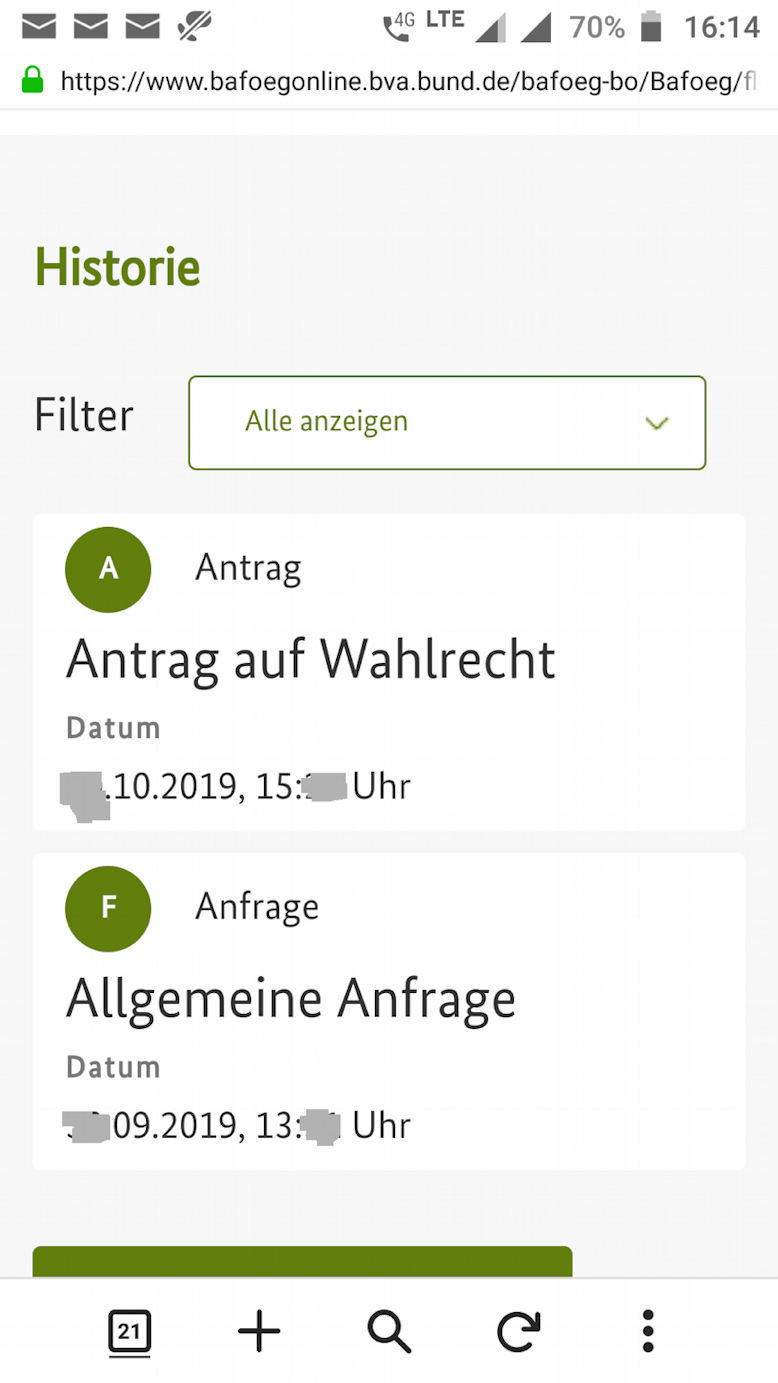Tap the green padlock security icon
The height and width of the screenshot is (1383, 778).
pos(33,80)
